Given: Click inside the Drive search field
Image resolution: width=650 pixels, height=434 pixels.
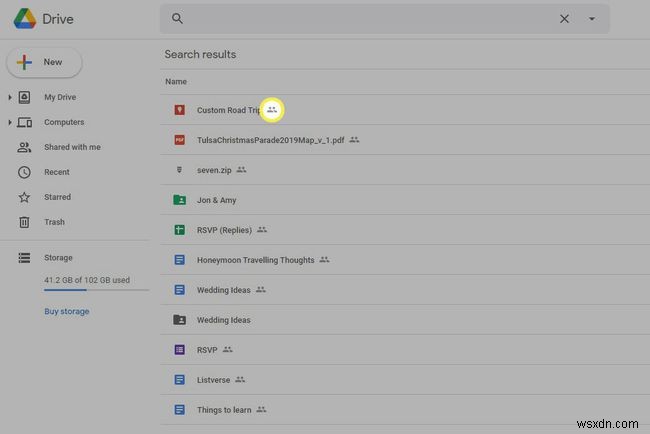Looking at the screenshot, I should (384, 19).
